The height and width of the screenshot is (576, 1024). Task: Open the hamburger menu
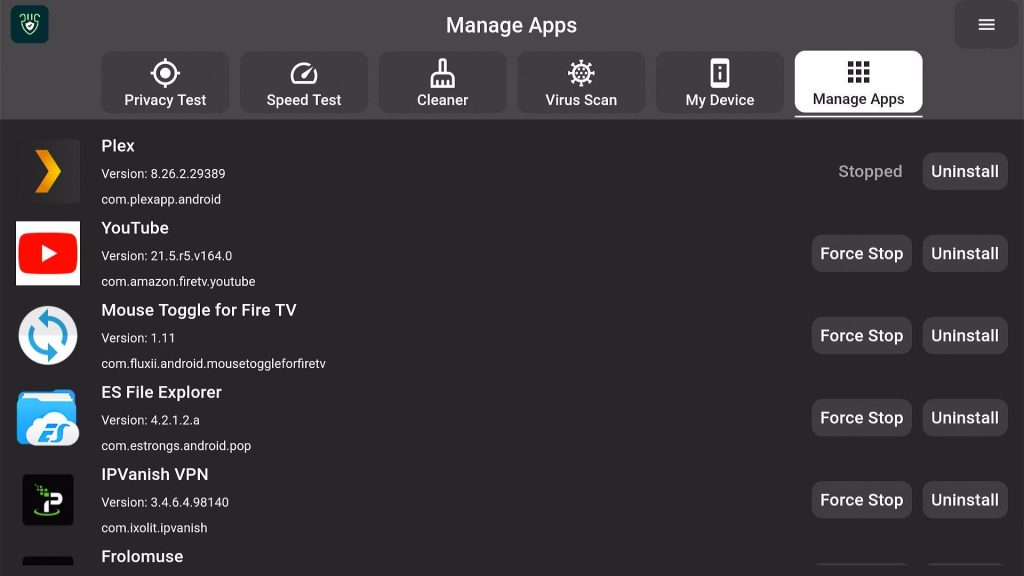tap(986, 25)
